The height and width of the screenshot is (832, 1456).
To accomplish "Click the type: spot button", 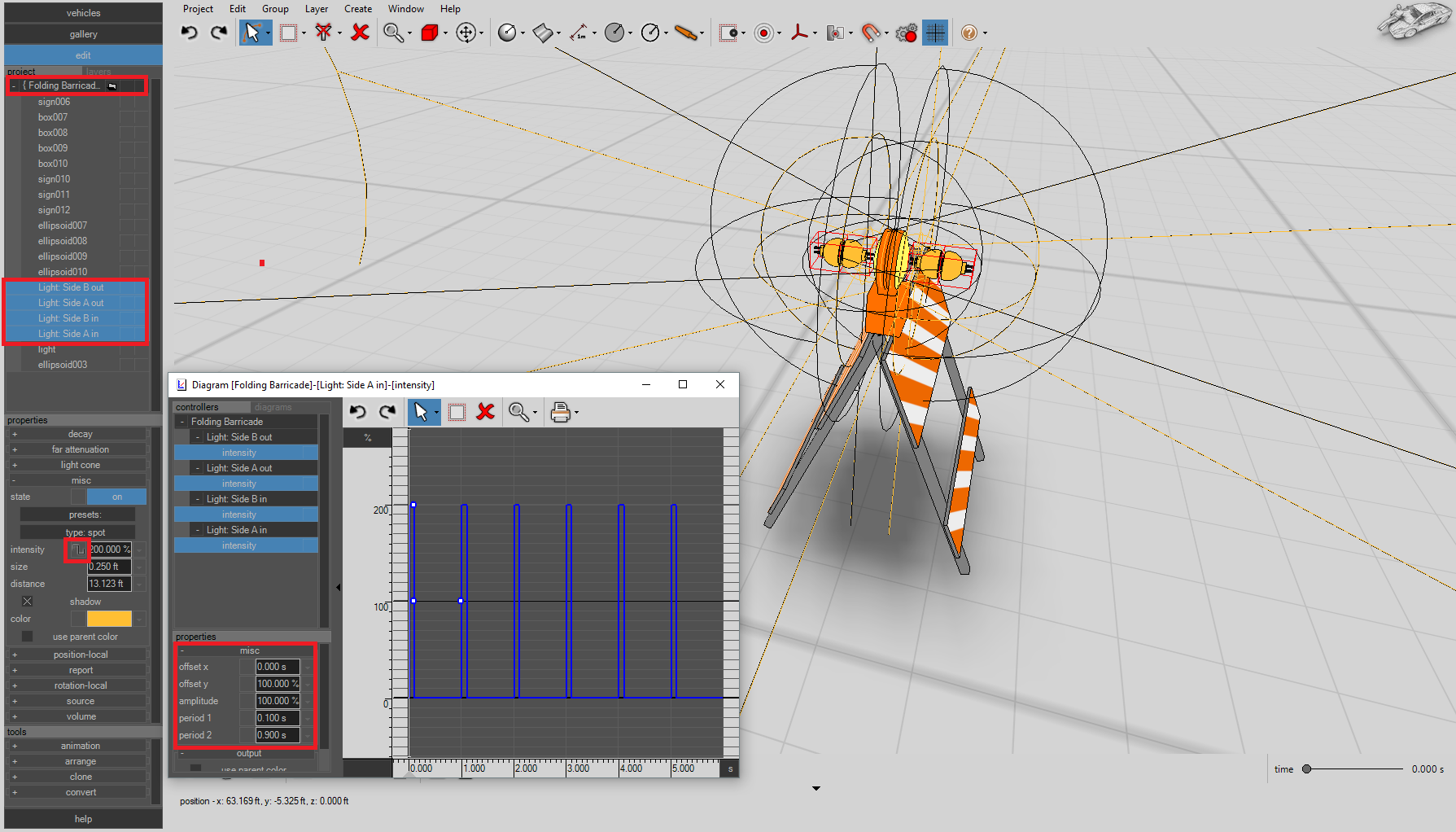I will (x=78, y=532).
